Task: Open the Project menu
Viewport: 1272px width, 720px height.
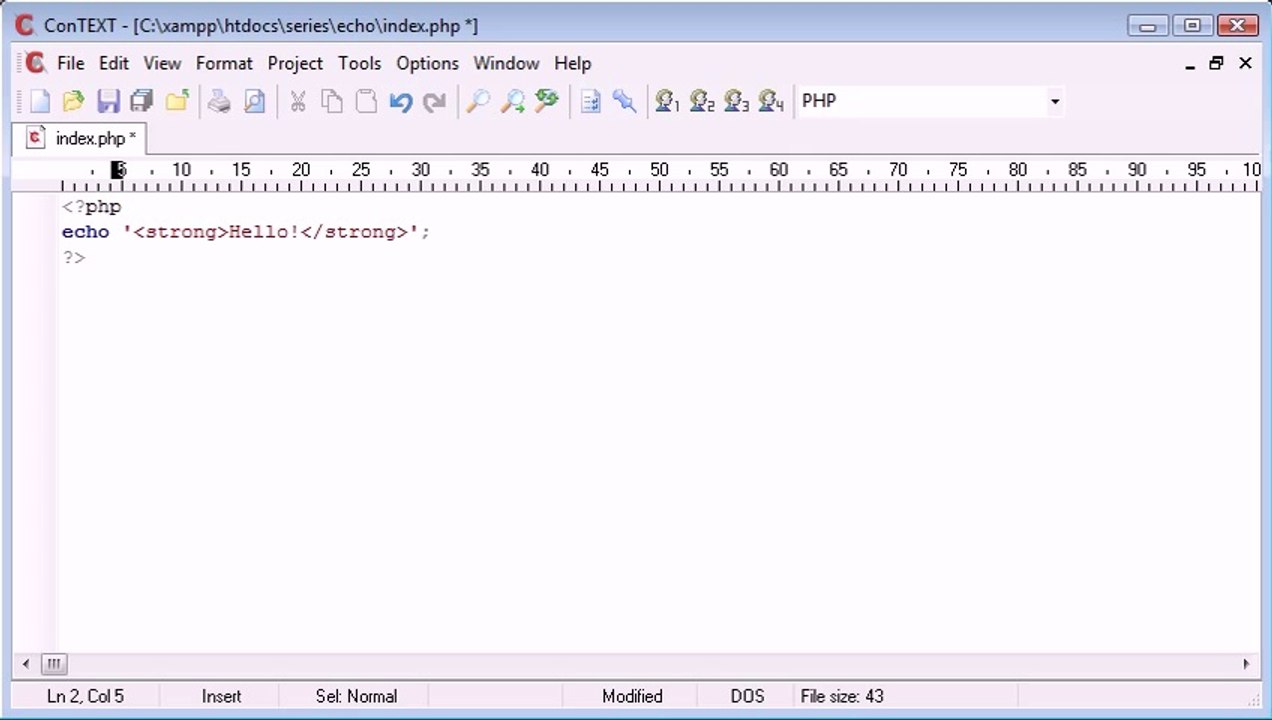Action: pyautogui.click(x=295, y=63)
